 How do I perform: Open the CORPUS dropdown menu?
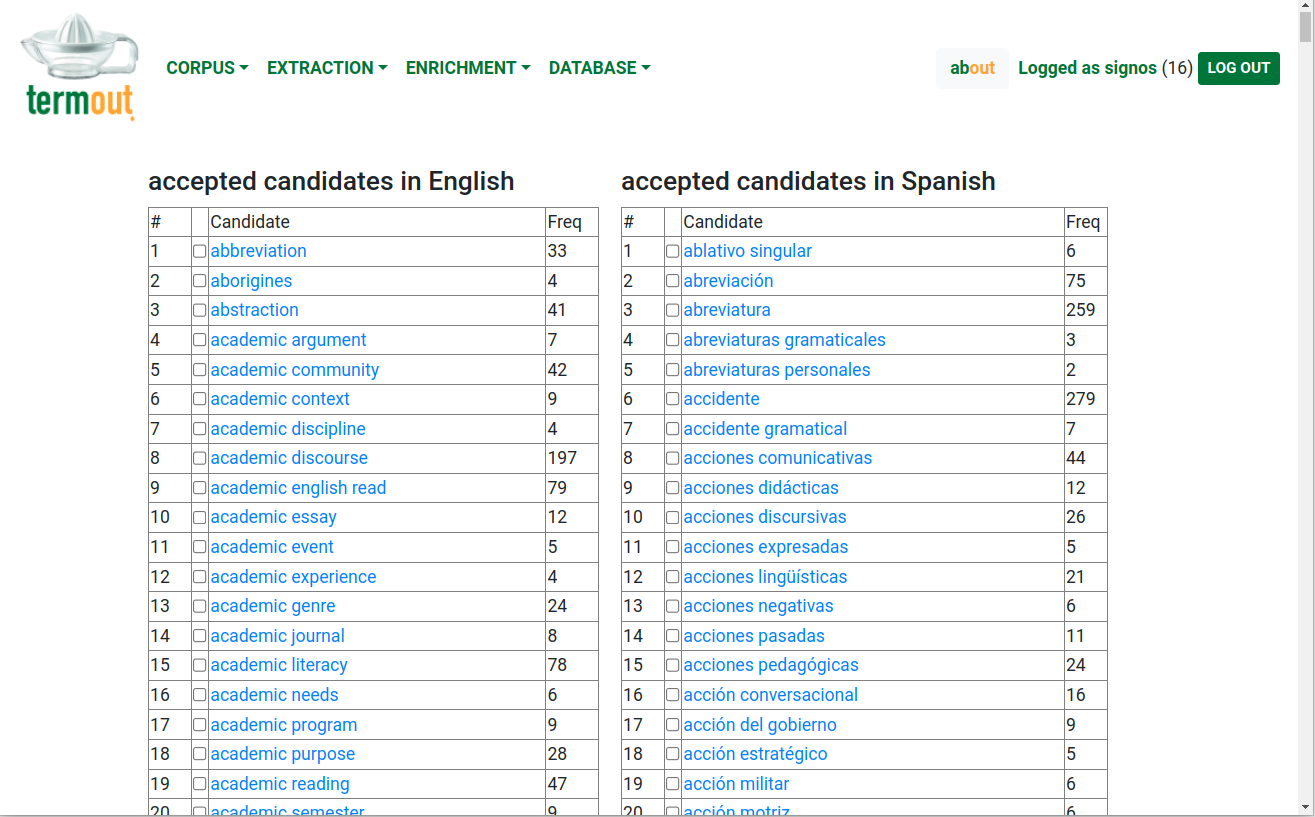coord(207,68)
